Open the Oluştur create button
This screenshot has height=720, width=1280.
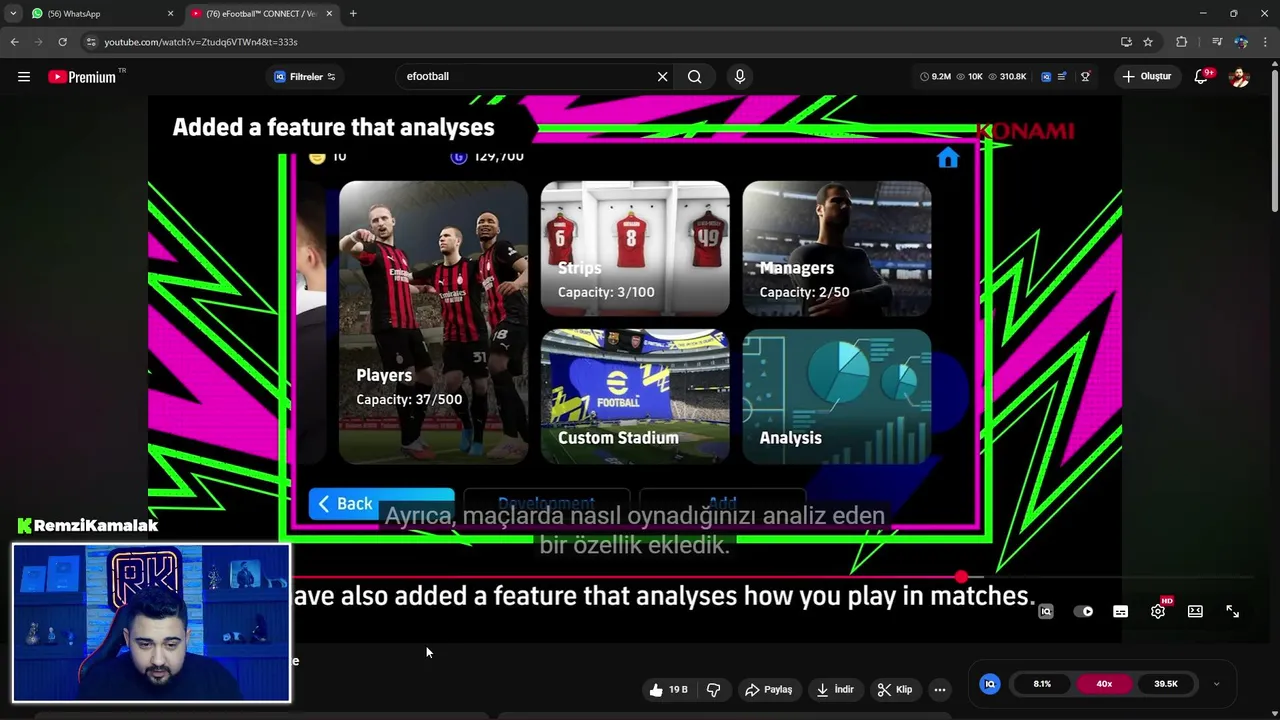pos(1147,77)
